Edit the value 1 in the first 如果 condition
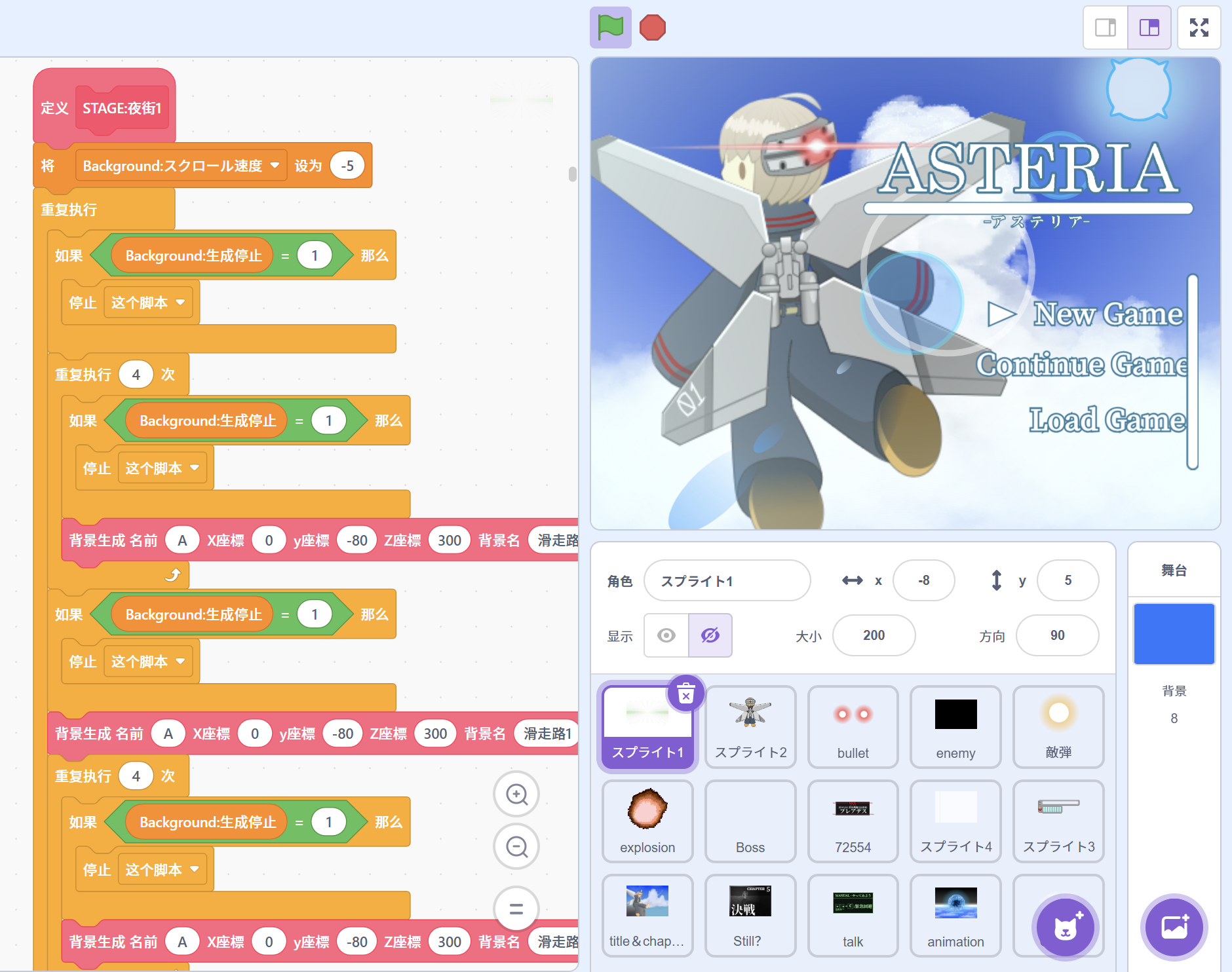 pos(315,255)
